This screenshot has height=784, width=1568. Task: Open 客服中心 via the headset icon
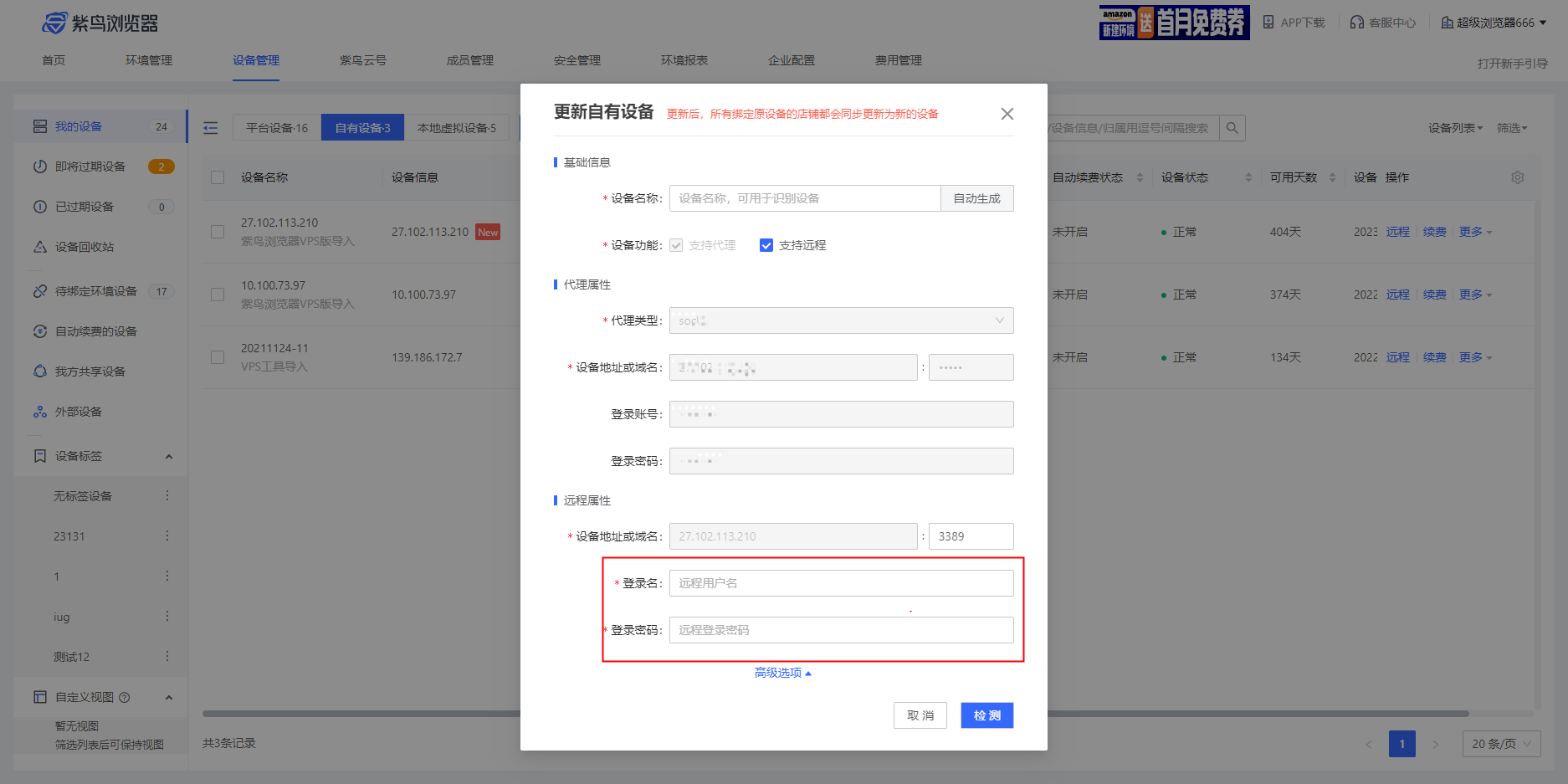tap(1357, 22)
